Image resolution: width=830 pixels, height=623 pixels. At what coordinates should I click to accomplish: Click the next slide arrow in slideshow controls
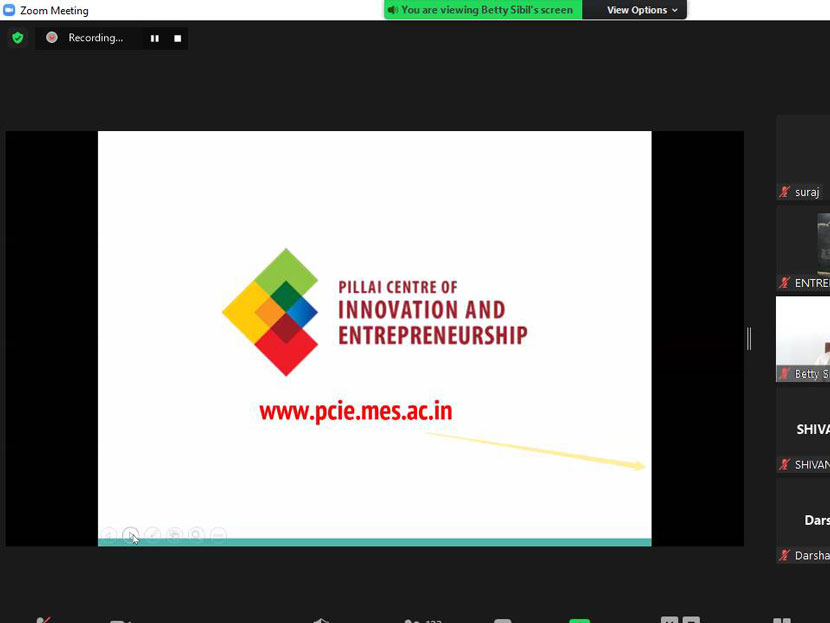click(131, 535)
